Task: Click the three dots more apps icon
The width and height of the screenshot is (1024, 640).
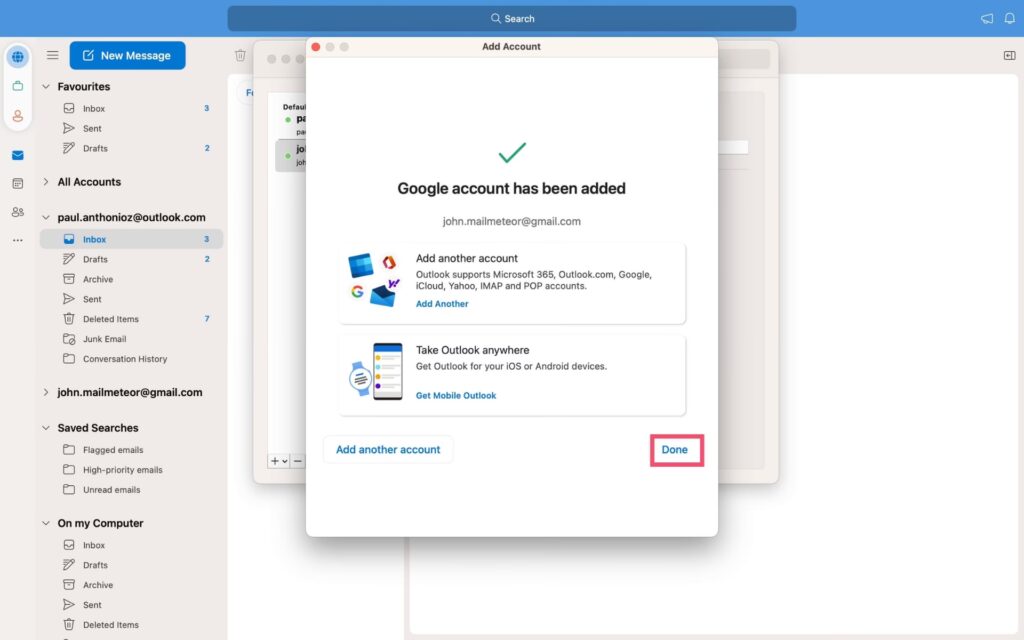Action: point(18,240)
